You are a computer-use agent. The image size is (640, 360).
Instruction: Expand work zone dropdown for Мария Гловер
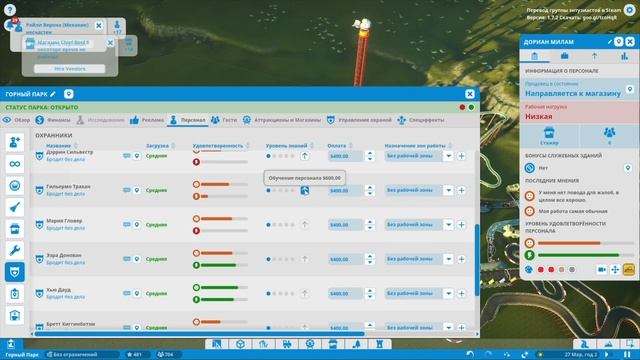448,224
